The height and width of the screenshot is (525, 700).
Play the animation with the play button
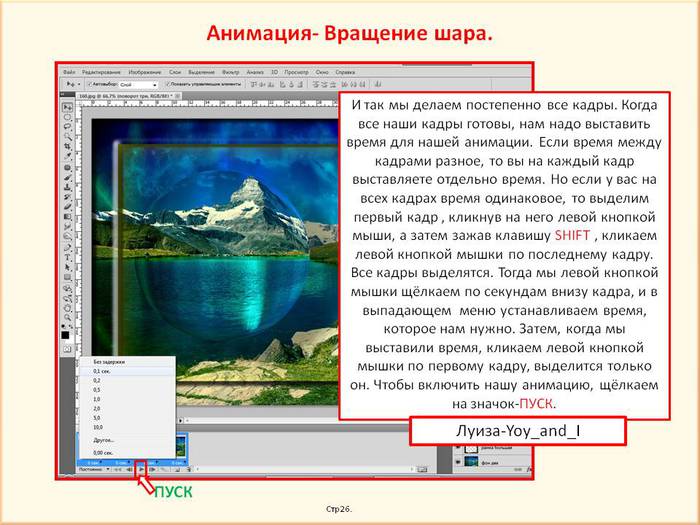(142, 469)
